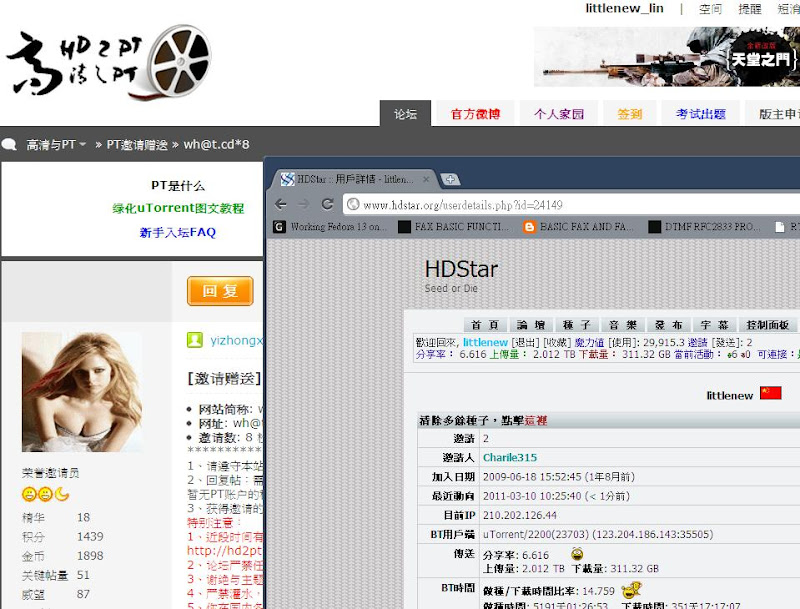
Task: Click the China flag beside littlenew
Action: click(770, 393)
